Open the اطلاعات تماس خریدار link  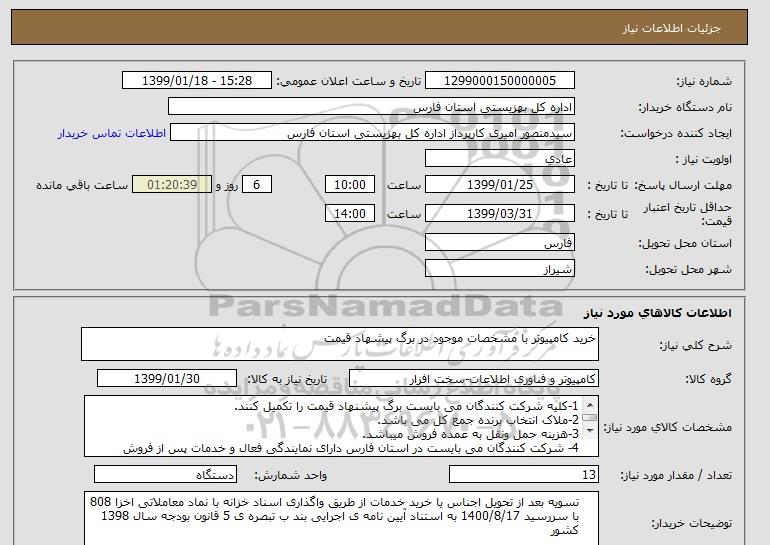(x=111, y=133)
